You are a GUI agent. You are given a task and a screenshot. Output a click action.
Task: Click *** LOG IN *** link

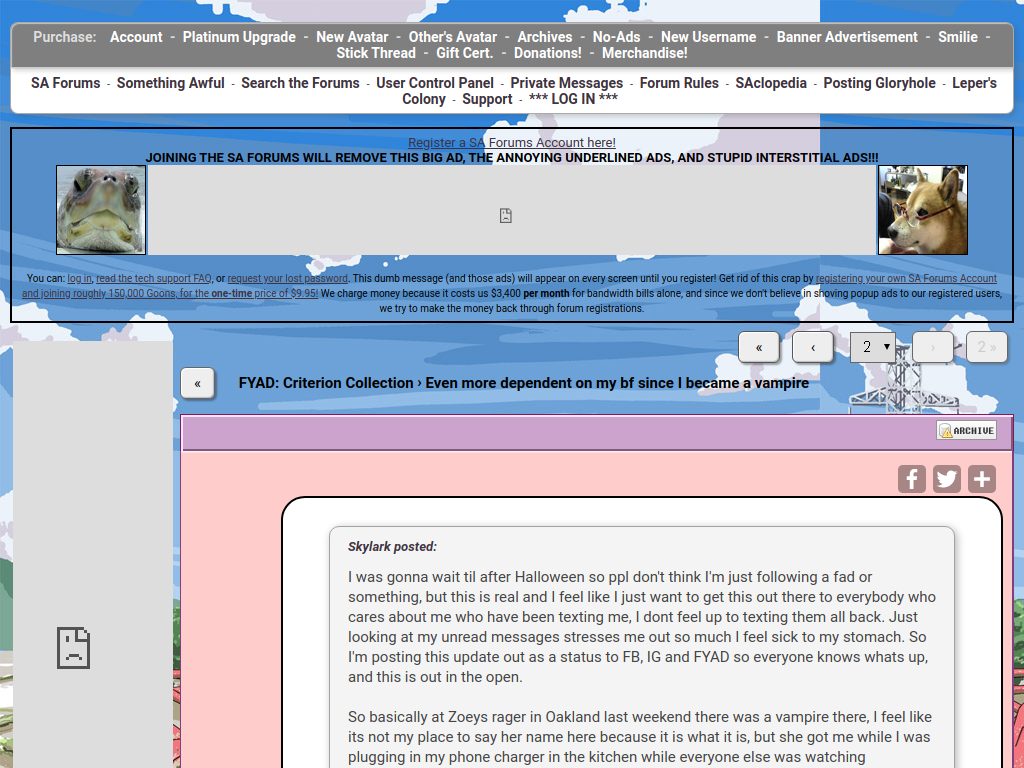[573, 99]
